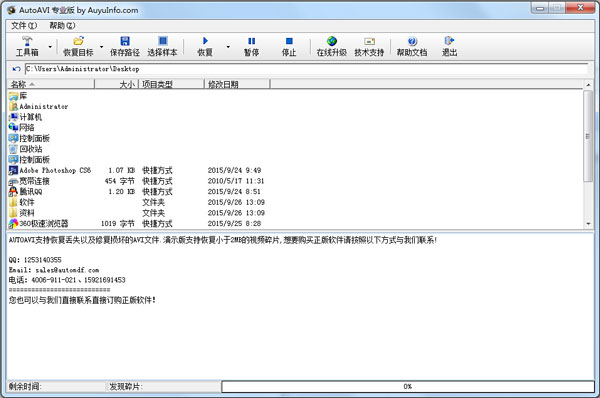Click the Administrator user folder icon
600x398 pixels.
13,106
